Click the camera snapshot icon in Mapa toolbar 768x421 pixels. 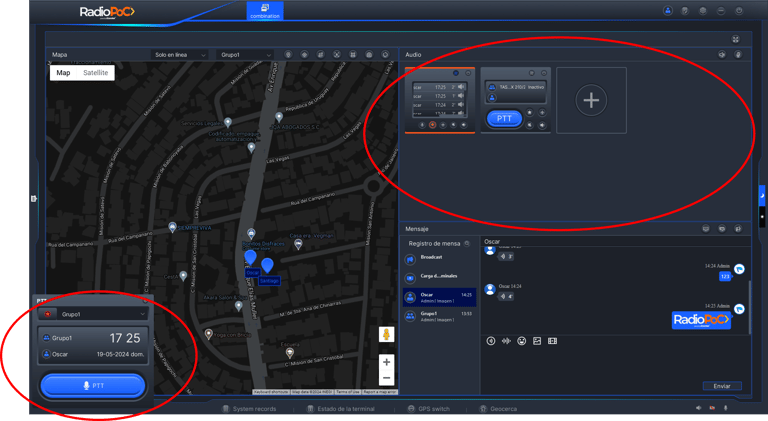click(x=369, y=54)
